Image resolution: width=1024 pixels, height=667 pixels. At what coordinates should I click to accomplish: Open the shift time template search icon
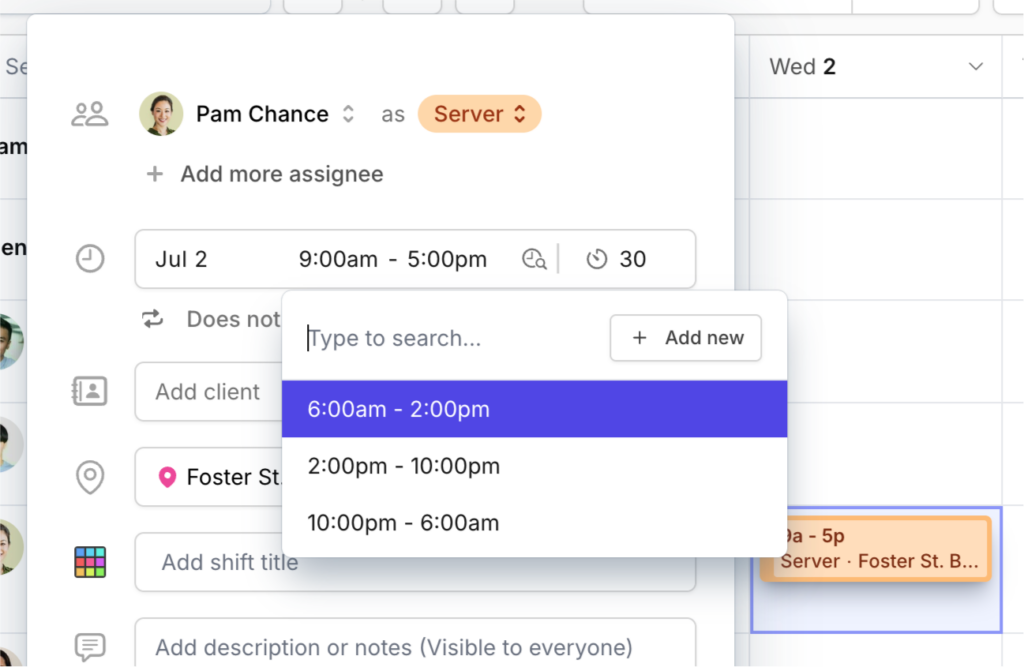534,260
